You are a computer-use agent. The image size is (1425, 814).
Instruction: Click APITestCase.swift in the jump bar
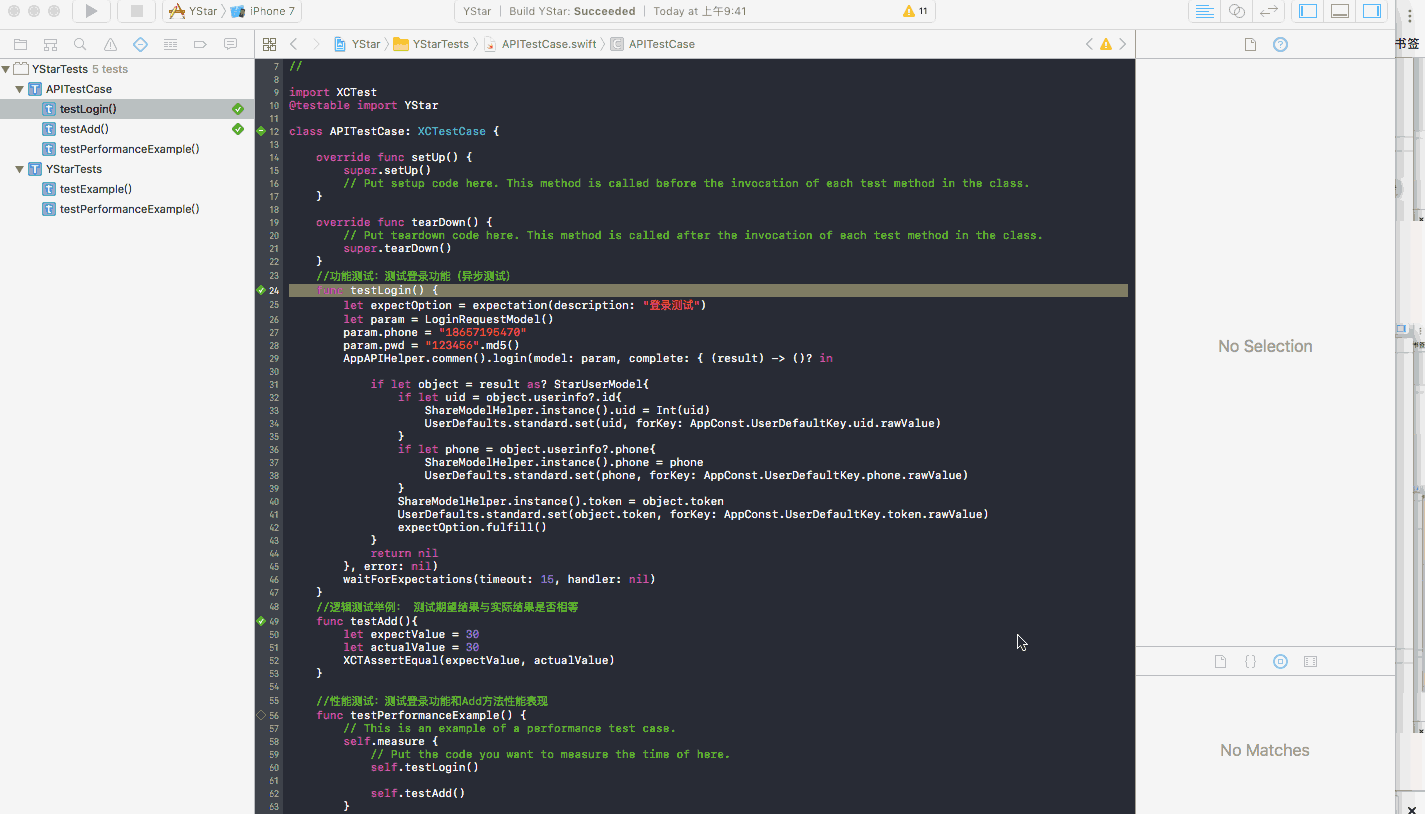(x=548, y=44)
